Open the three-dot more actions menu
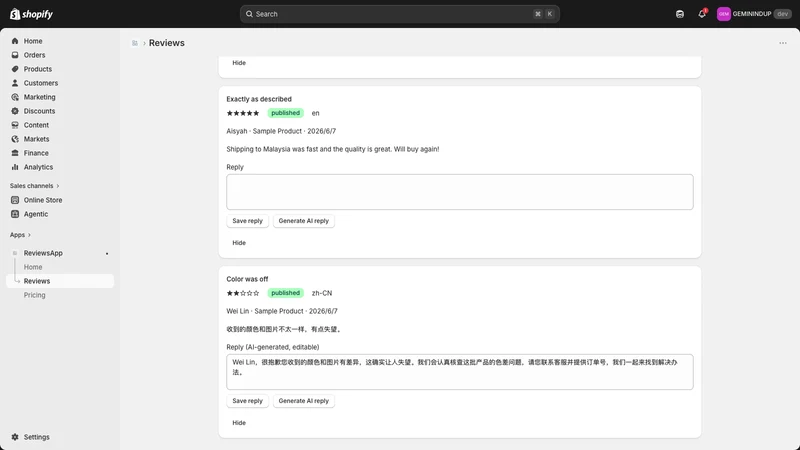This screenshot has height=450, width=800. [783, 43]
